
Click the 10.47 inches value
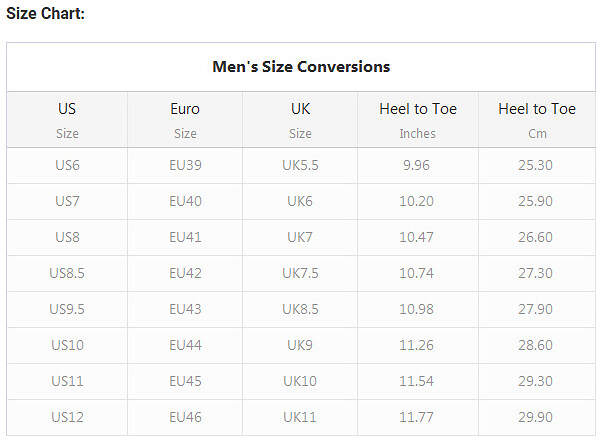pos(417,237)
